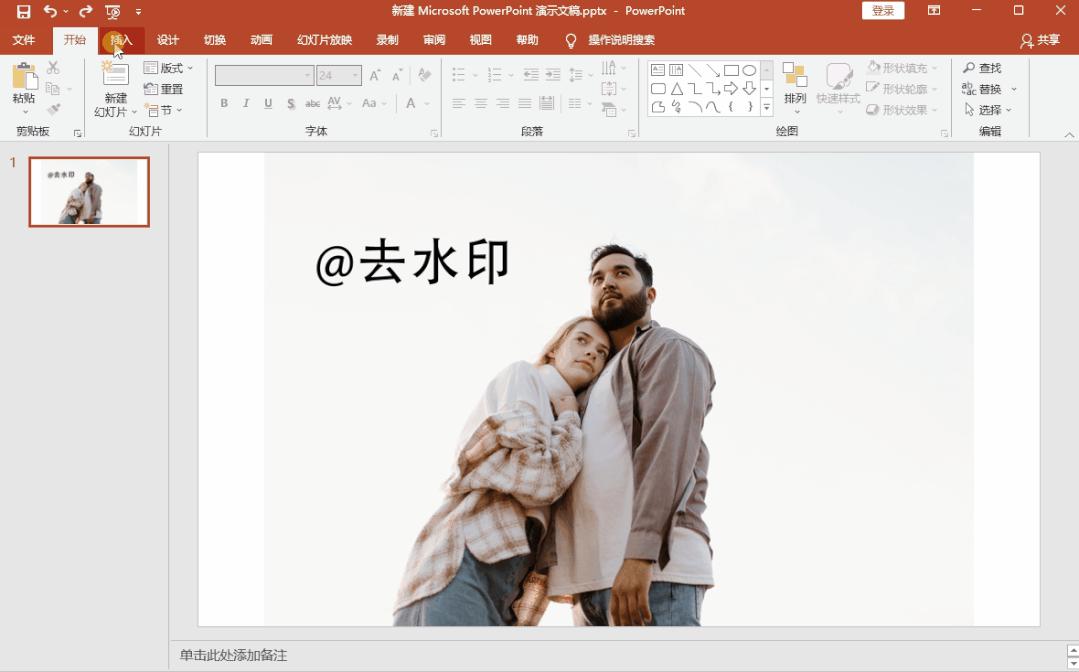Image resolution: width=1079 pixels, height=672 pixels.
Task: Toggle the Underline formatting
Action: point(267,103)
